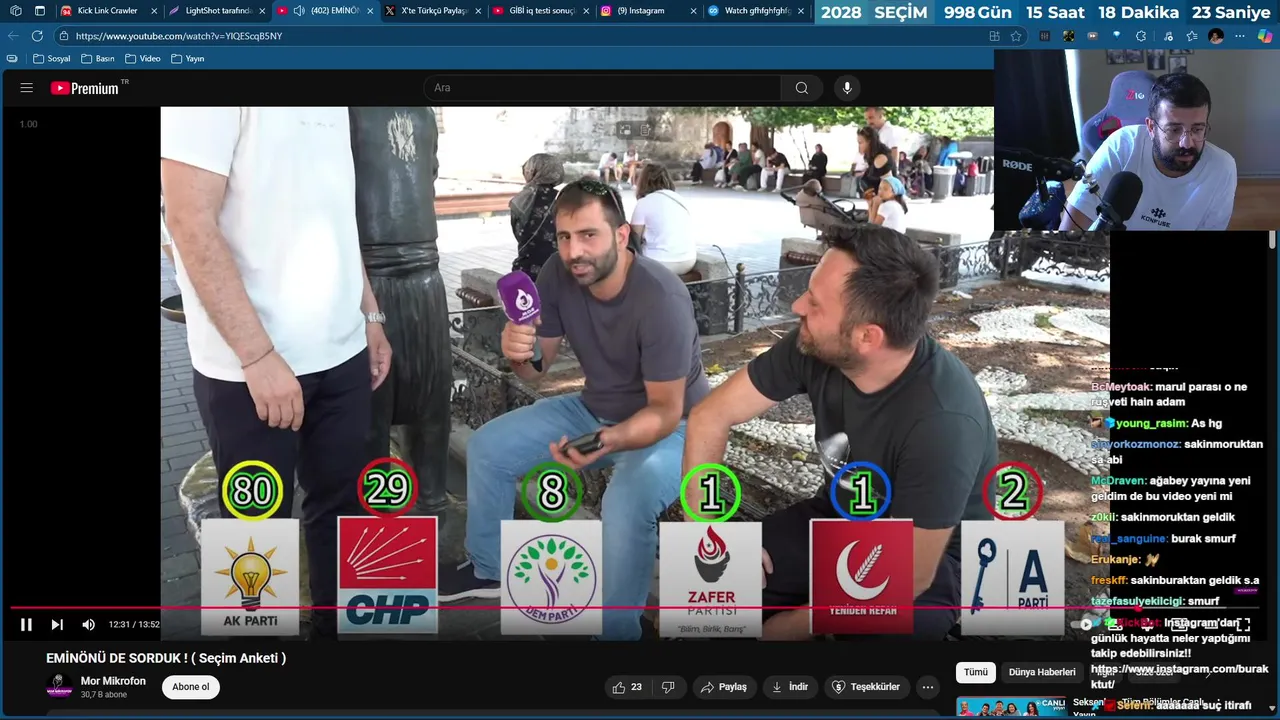Screen dimensions: 1280x720
Task: Close the Instagram tab
Action: (694, 11)
